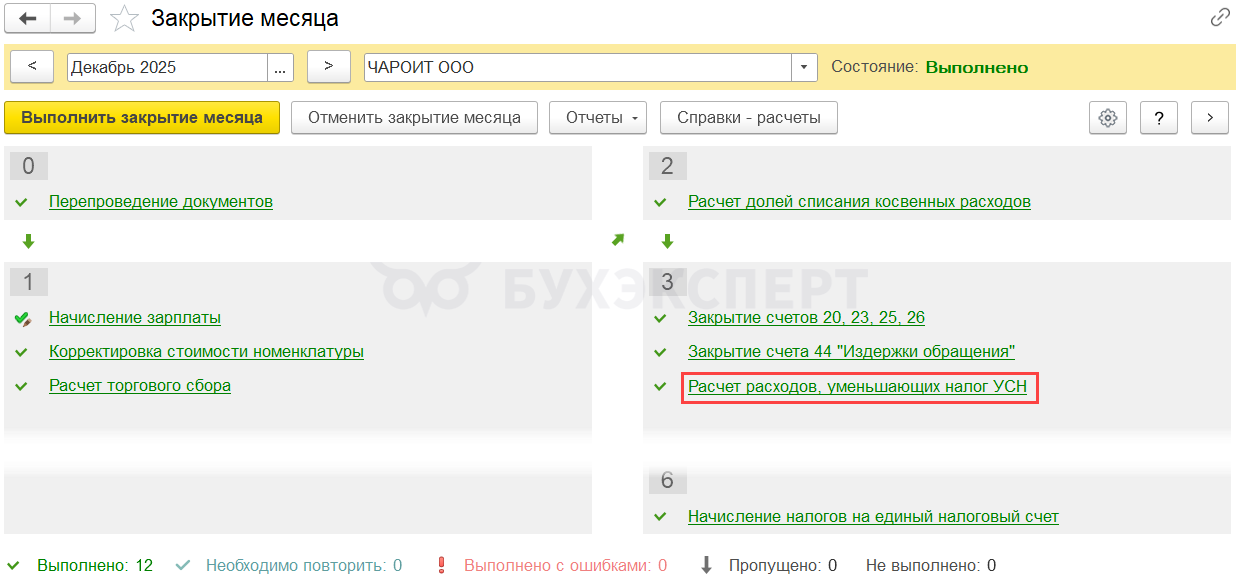The height and width of the screenshot is (581, 1238).
Task: Click the Декабрь 2025 period field
Action: pos(167,67)
